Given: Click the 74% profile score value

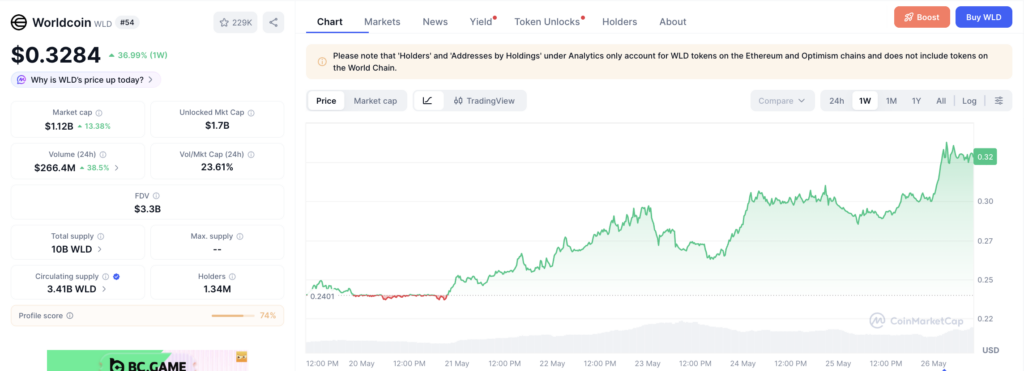Looking at the screenshot, I should (x=268, y=315).
